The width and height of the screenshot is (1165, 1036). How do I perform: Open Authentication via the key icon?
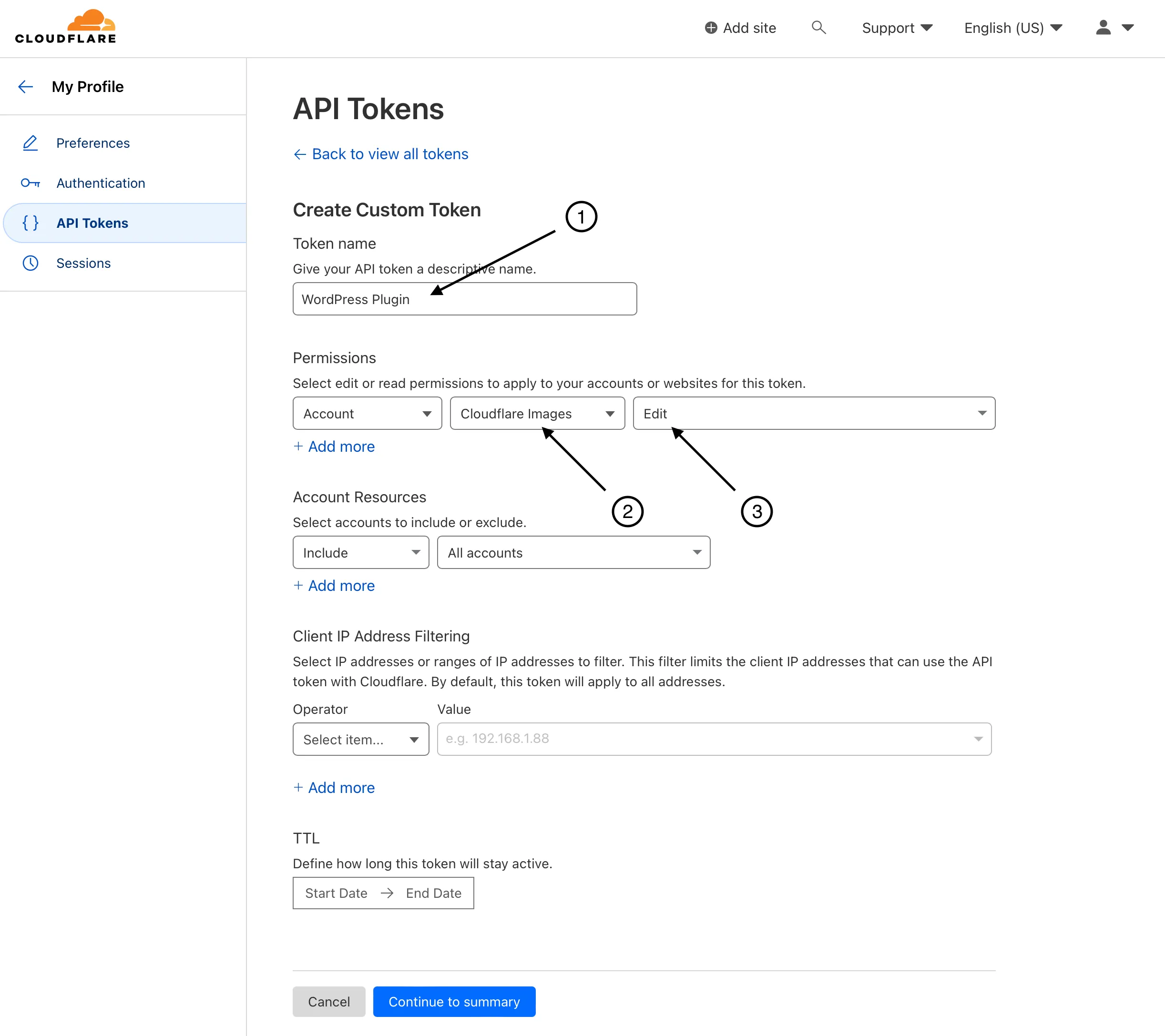pos(30,183)
